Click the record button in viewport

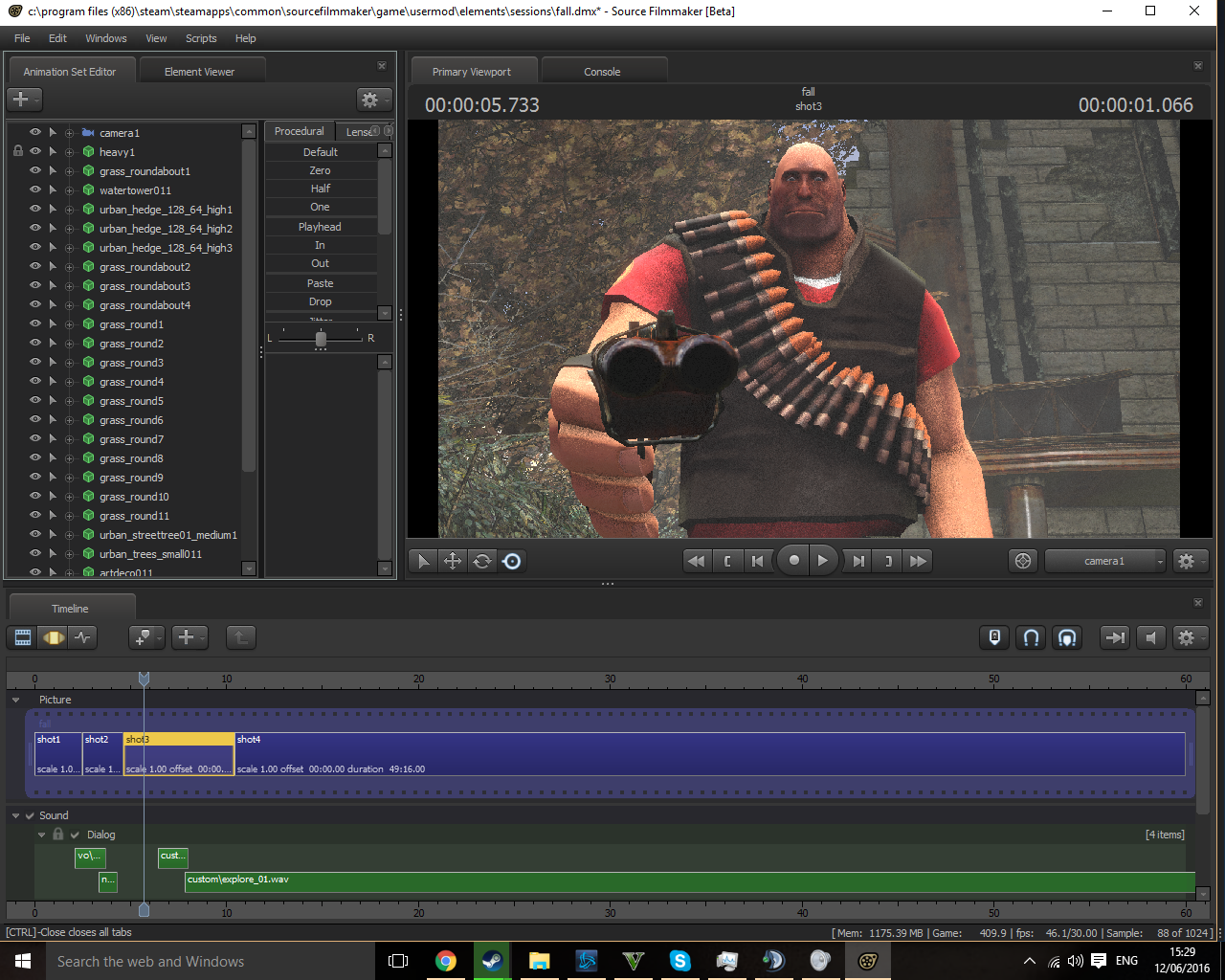(793, 562)
